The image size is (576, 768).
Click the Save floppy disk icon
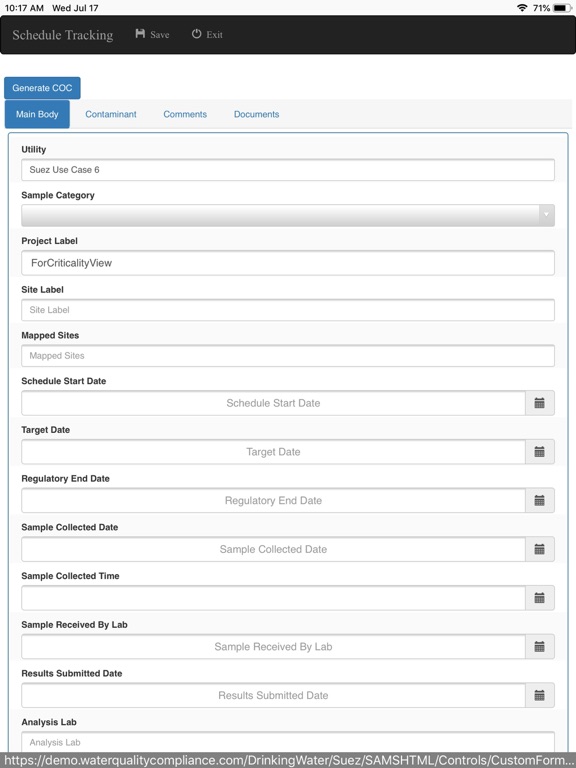140,34
